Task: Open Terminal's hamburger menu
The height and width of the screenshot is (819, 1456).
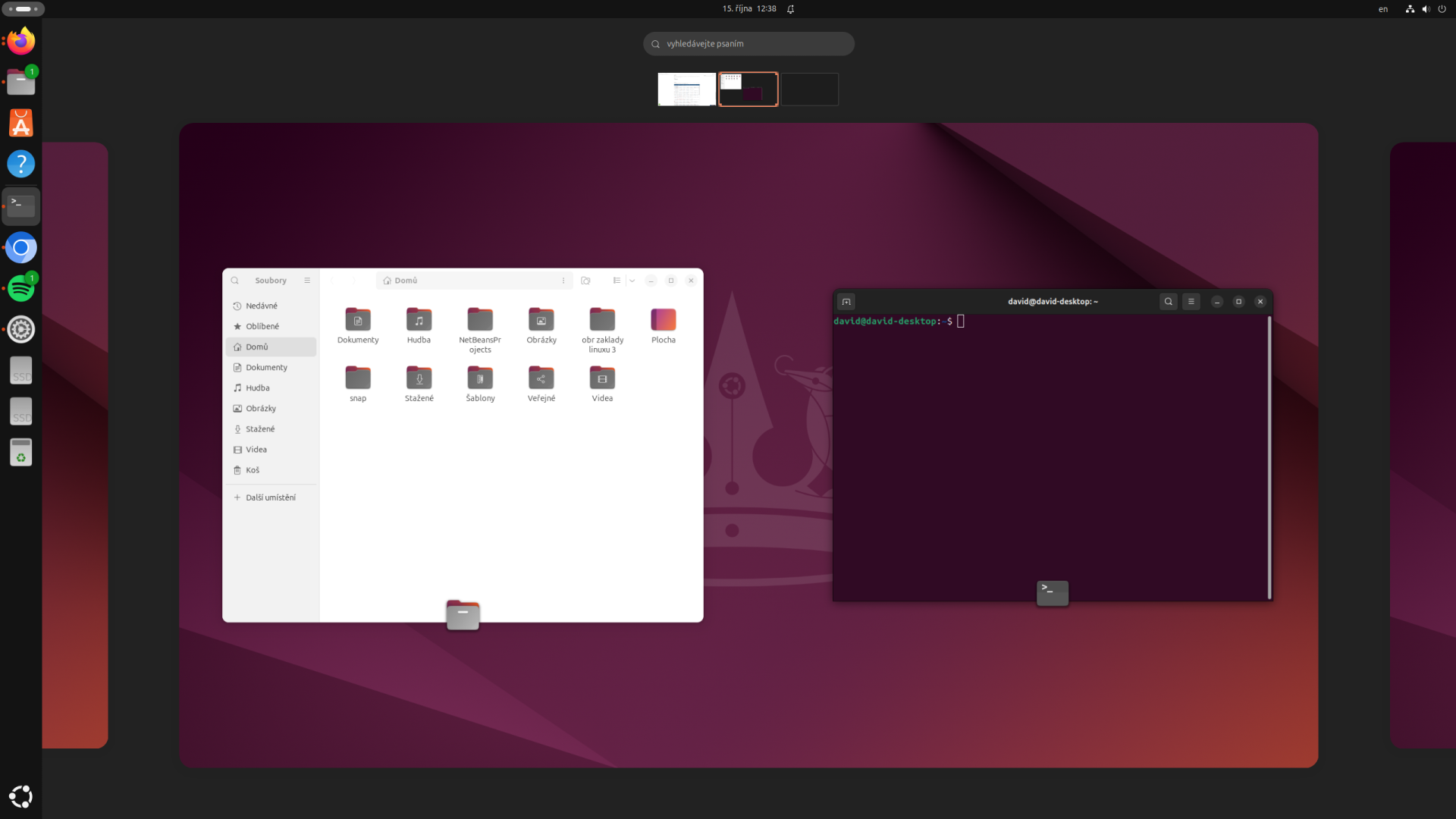Action: [1191, 301]
